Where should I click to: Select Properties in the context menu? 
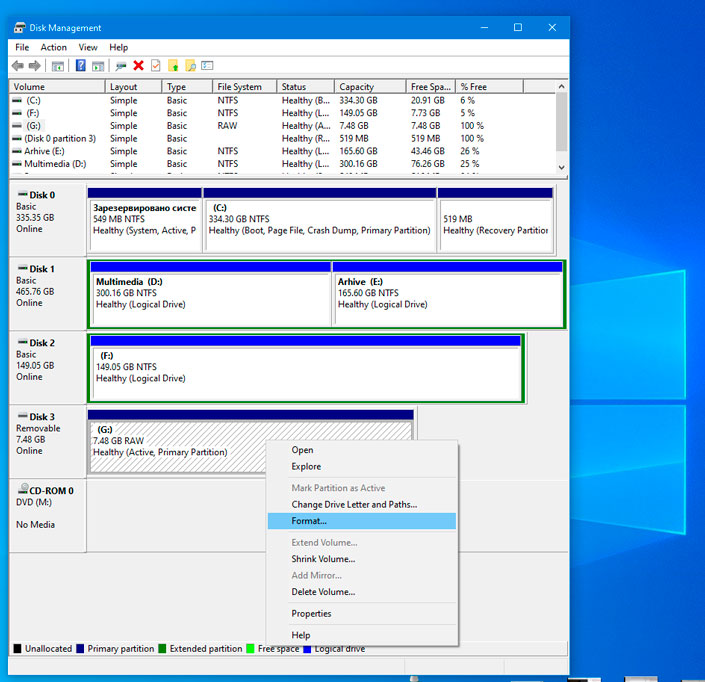[x=362, y=614]
